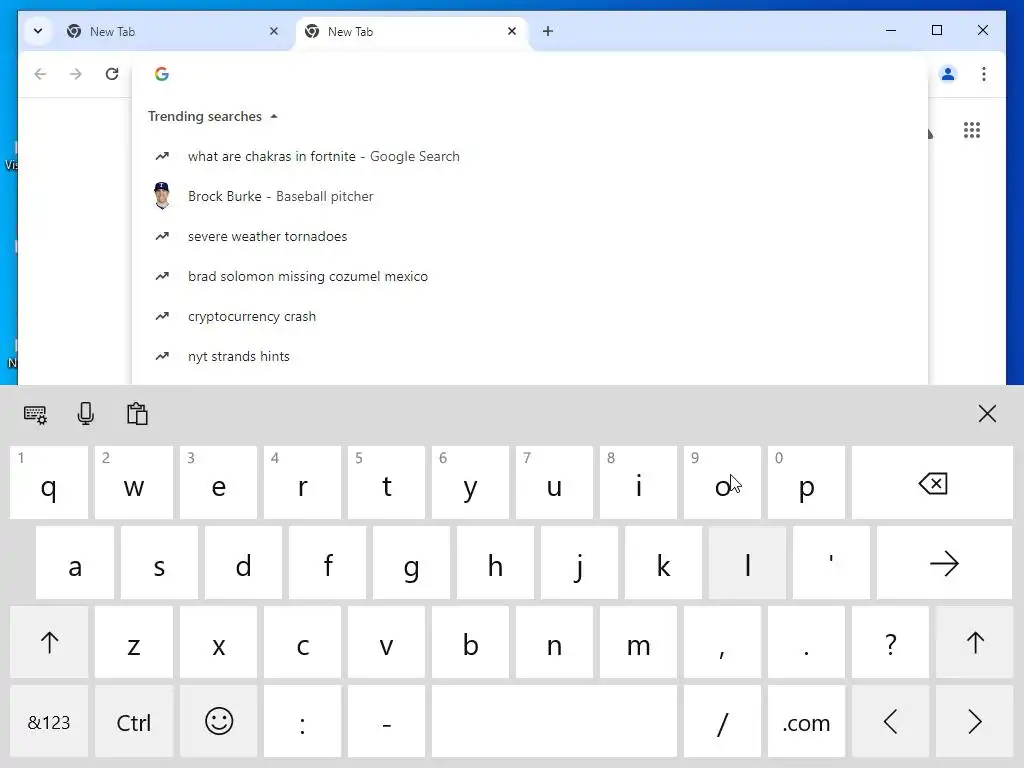Close the on-screen touch keyboard
This screenshot has height=768, width=1024.
tap(987, 413)
